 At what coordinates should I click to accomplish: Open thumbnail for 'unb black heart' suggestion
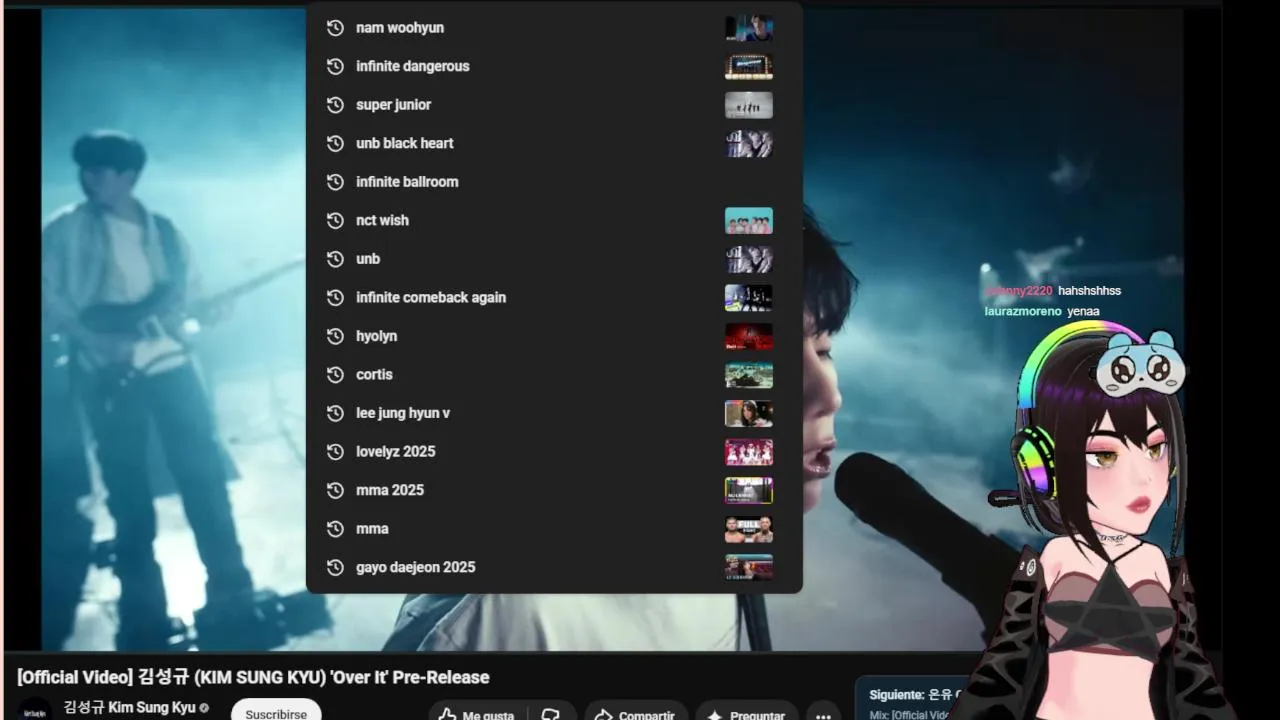(749, 143)
